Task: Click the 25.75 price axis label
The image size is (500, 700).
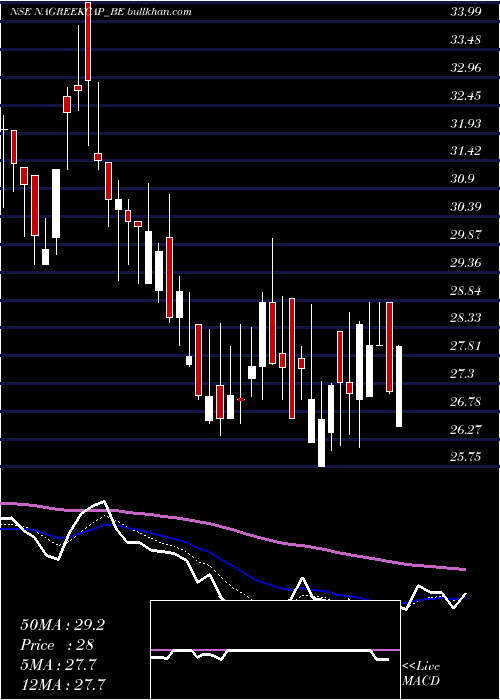Action: pos(466,457)
